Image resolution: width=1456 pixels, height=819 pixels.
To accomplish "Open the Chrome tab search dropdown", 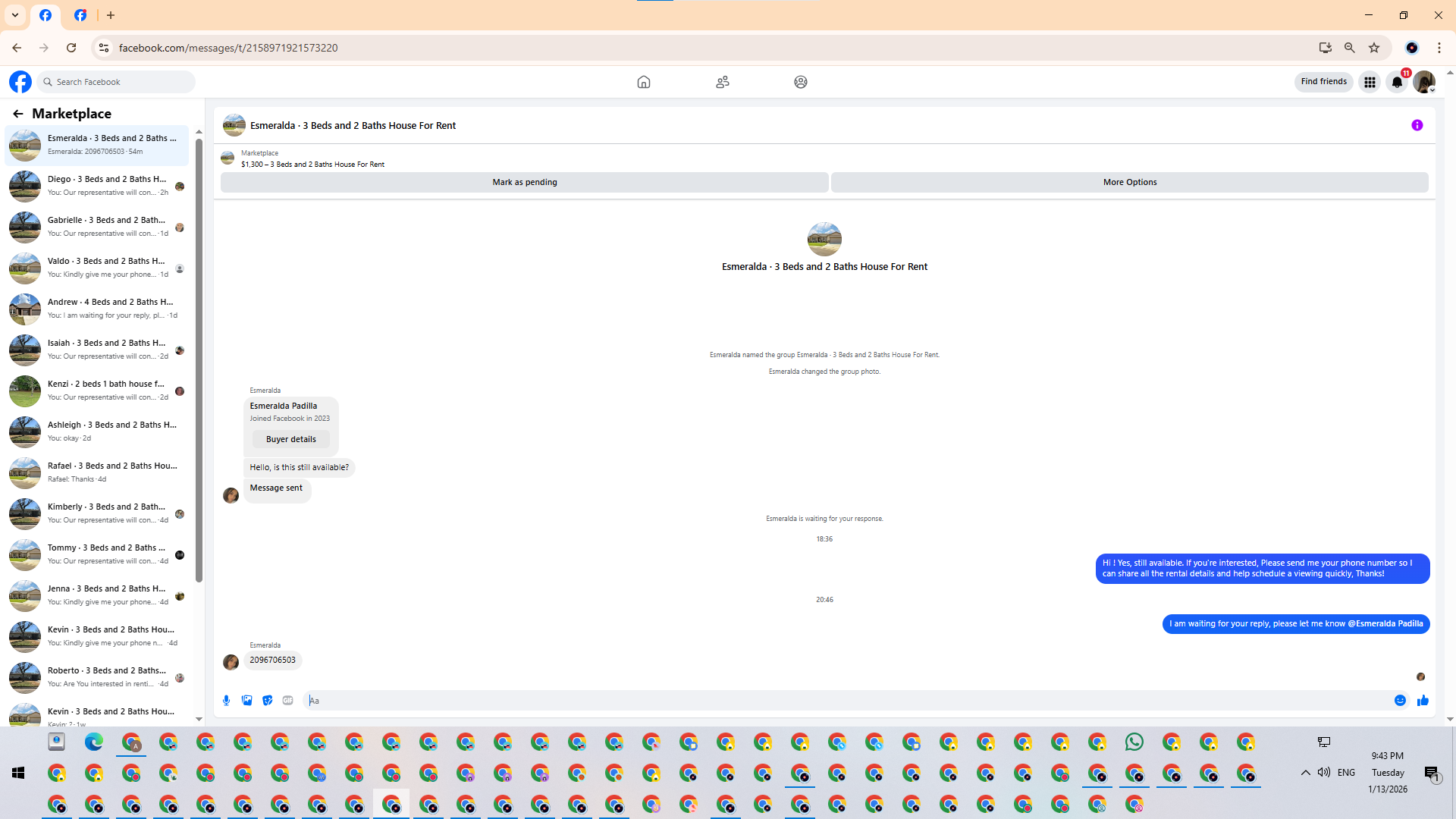I will pyautogui.click(x=15, y=15).
